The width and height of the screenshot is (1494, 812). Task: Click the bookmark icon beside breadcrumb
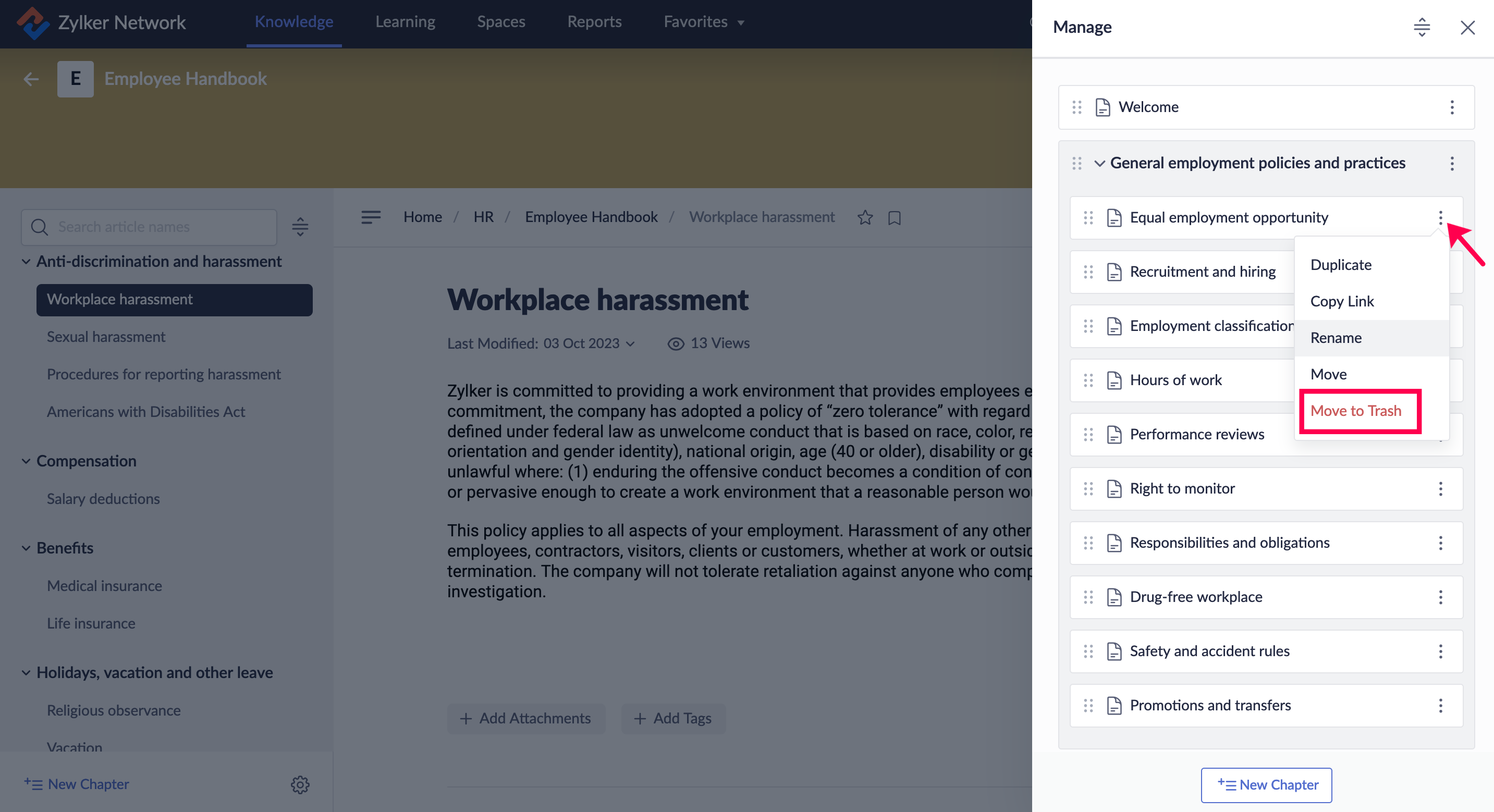[895, 218]
